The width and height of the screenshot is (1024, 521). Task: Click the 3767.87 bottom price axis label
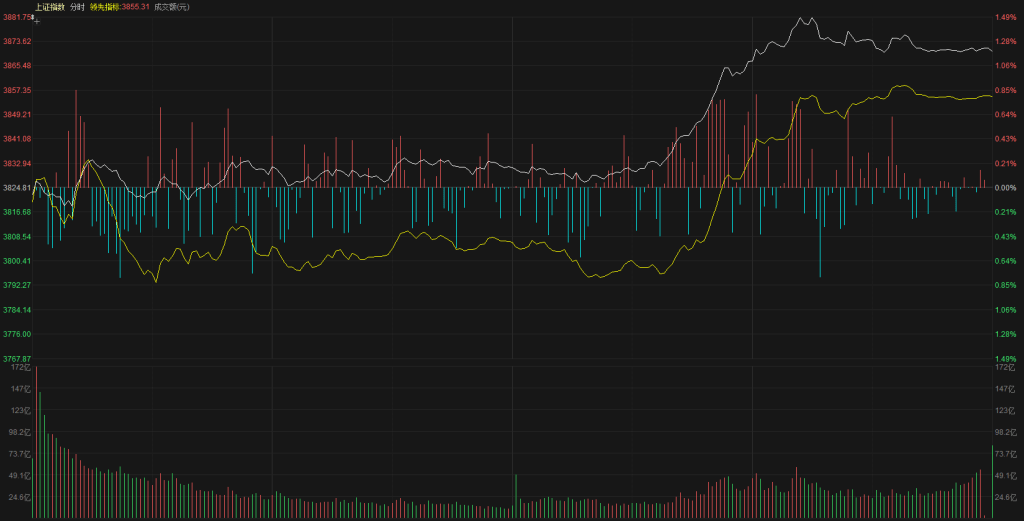pos(16,358)
